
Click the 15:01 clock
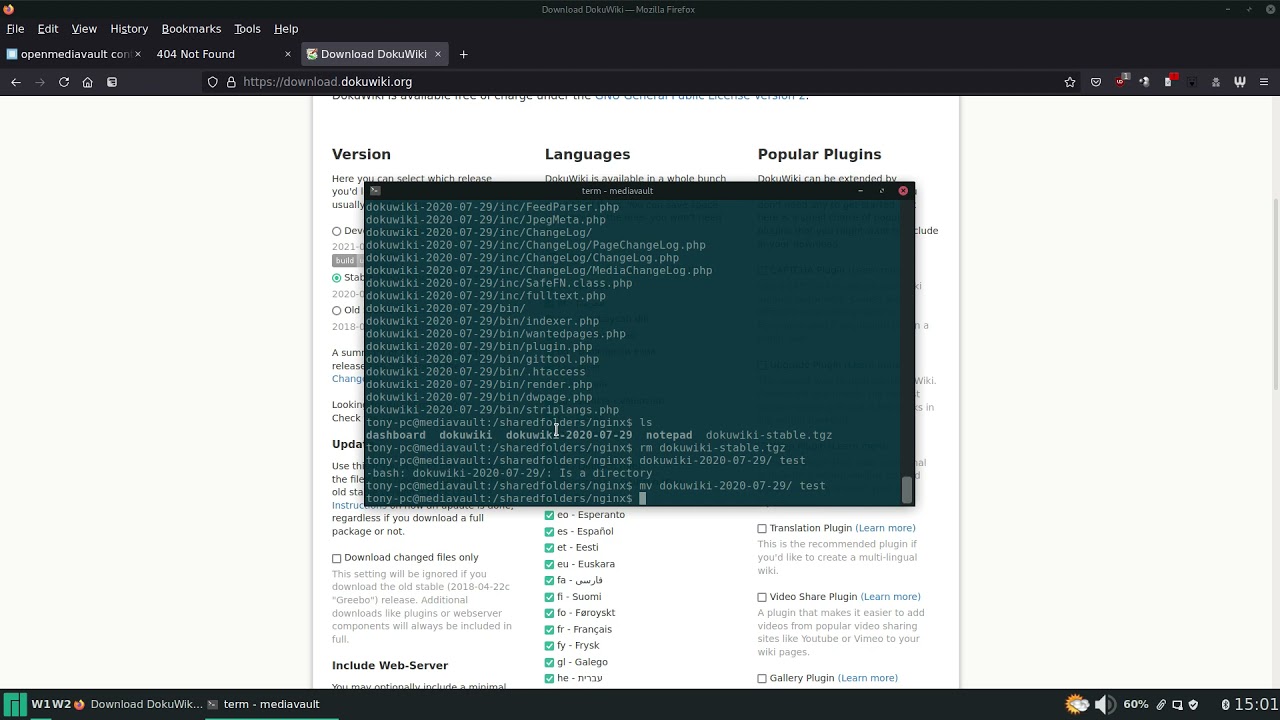pos(1256,704)
